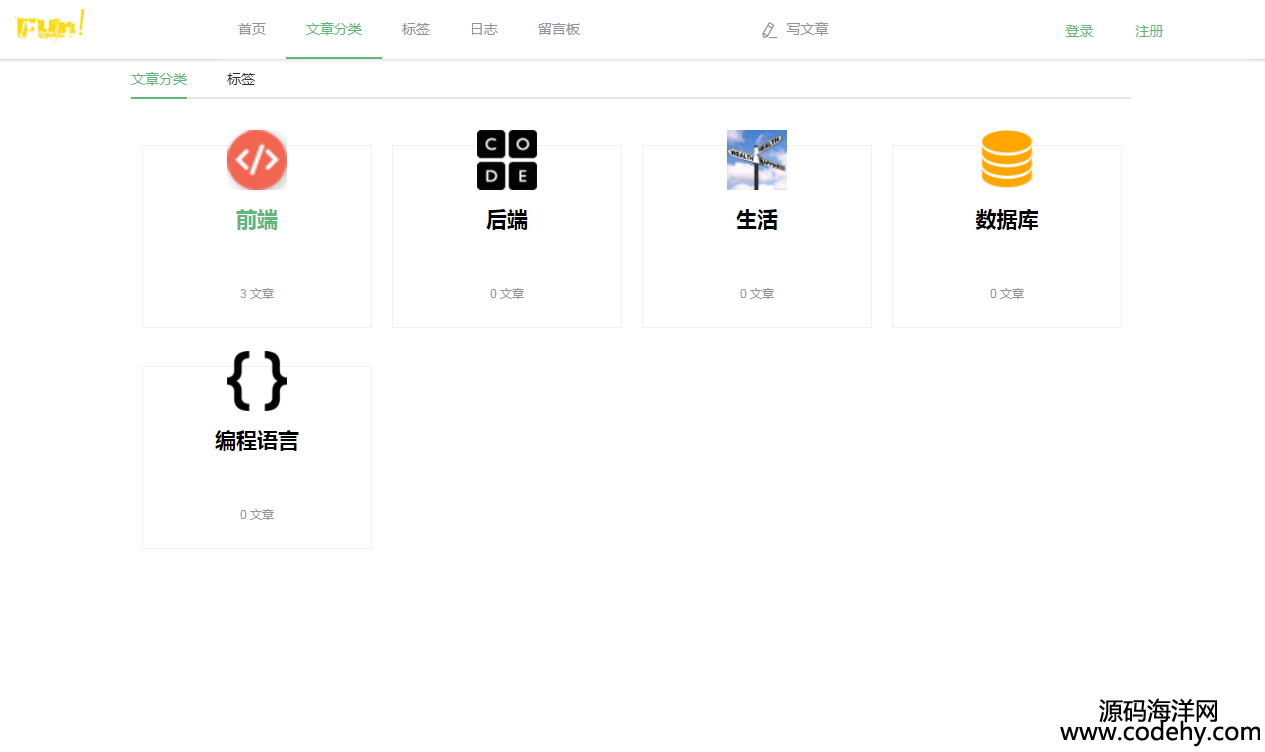Open the 留言板 message board
The height and width of the screenshot is (752, 1265).
pos(559,30)
